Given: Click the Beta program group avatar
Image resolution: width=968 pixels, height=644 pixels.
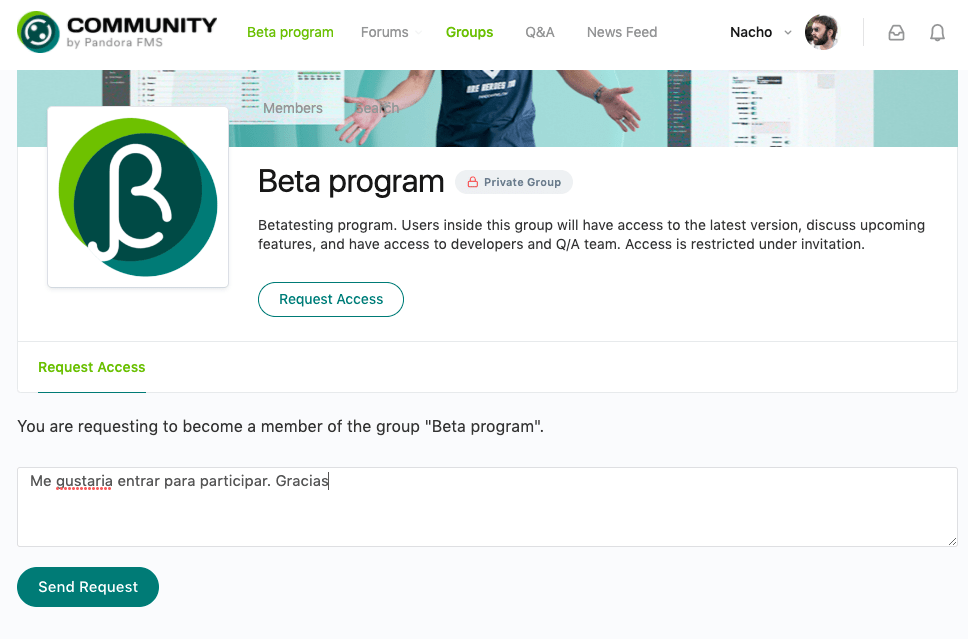Looking at the screenshot, I should click(138, 197).
